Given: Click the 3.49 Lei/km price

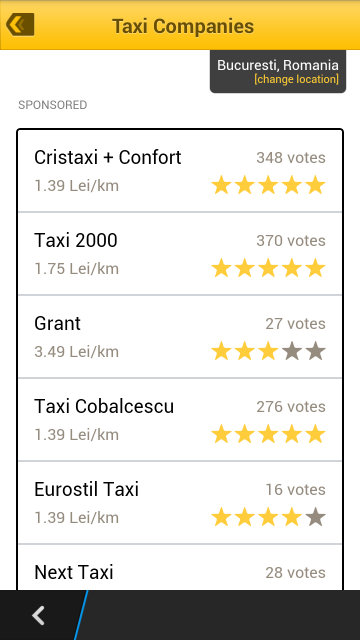Looking at the screenshot, I should pyautogui.click(x=76, y=352).
